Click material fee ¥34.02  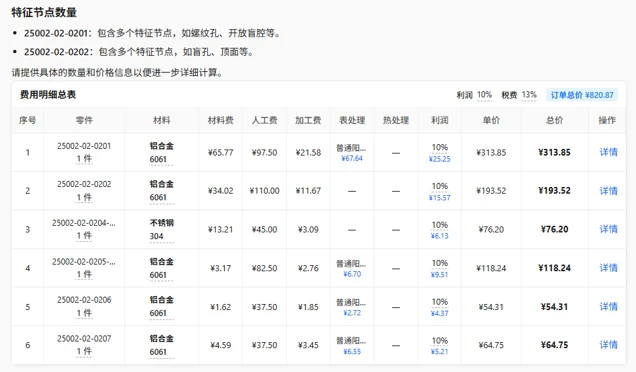pos(221,191)
